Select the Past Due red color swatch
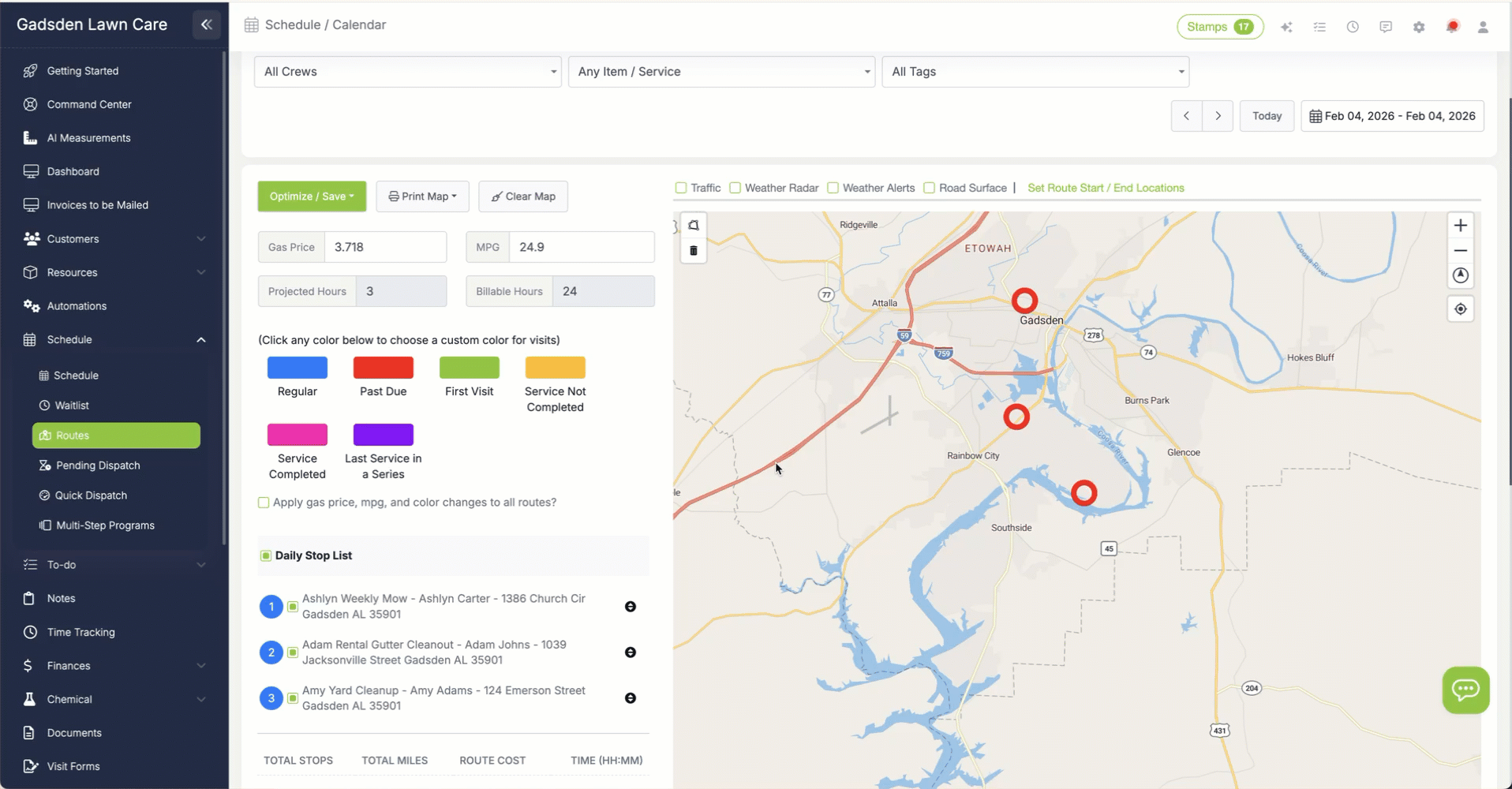 coord(383,367)
